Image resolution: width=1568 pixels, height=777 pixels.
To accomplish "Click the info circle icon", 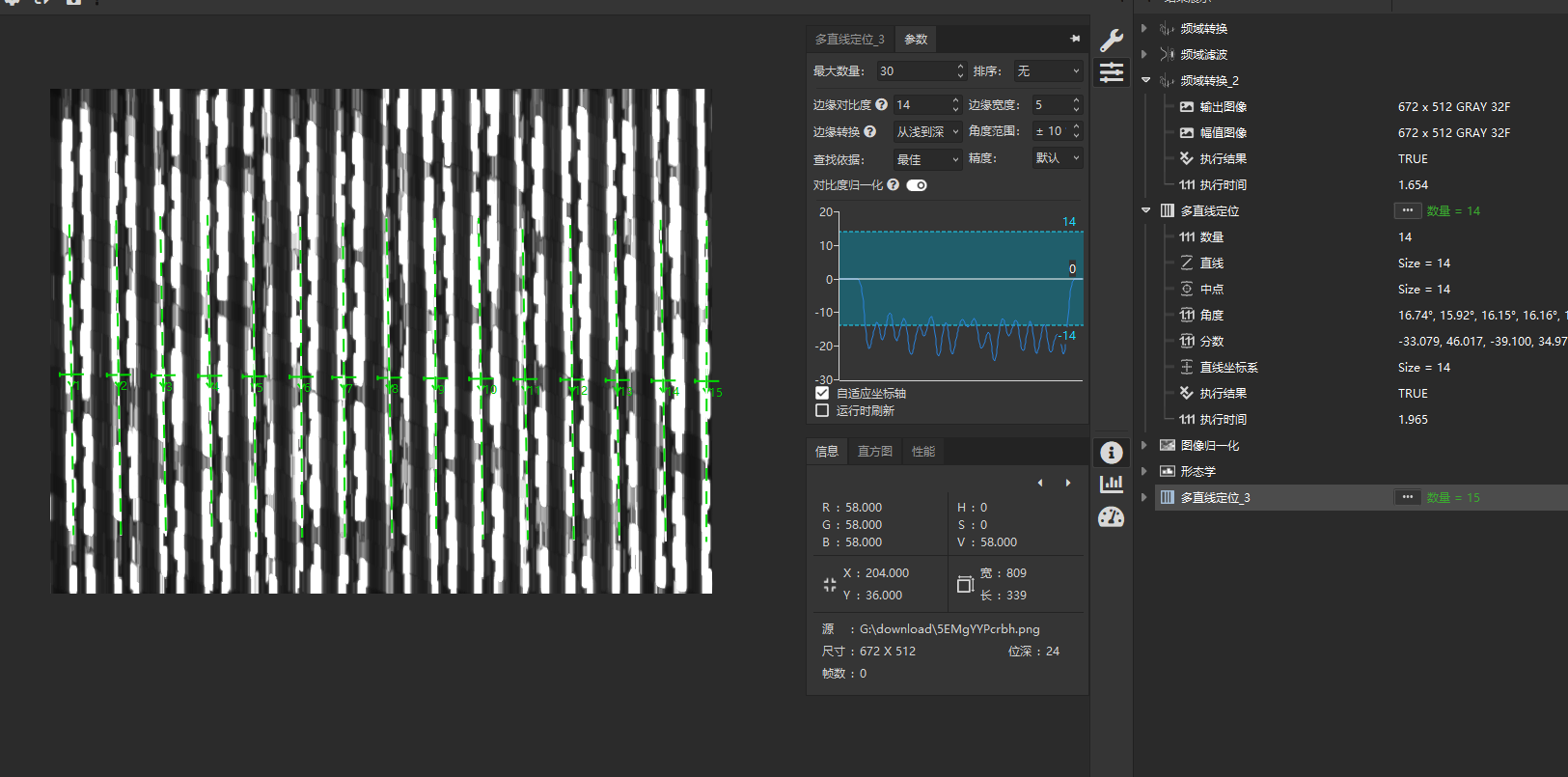I will (x=1112, y=452).
